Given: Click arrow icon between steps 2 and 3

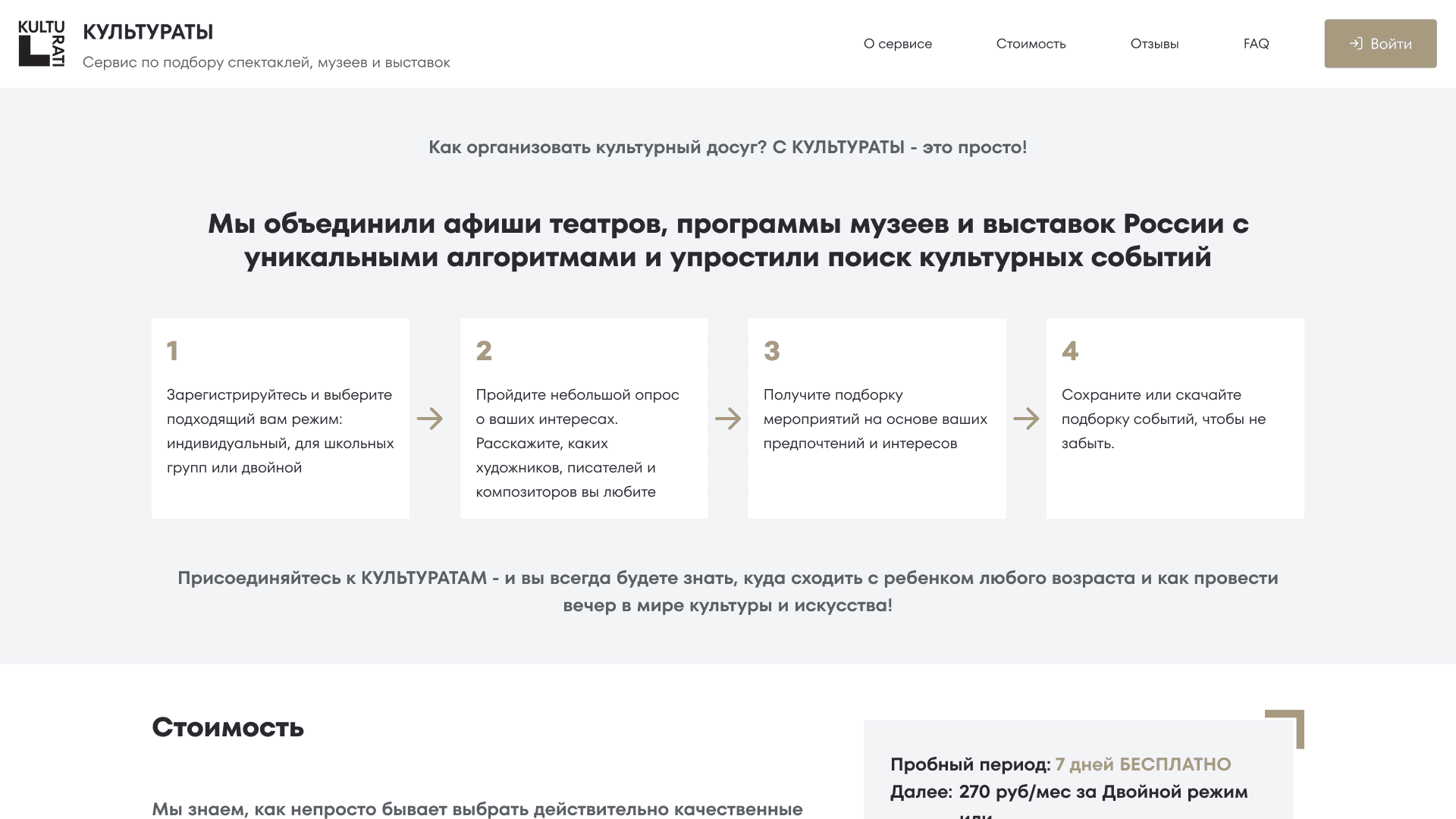Looking at the screenshot, I should point(728,419).
